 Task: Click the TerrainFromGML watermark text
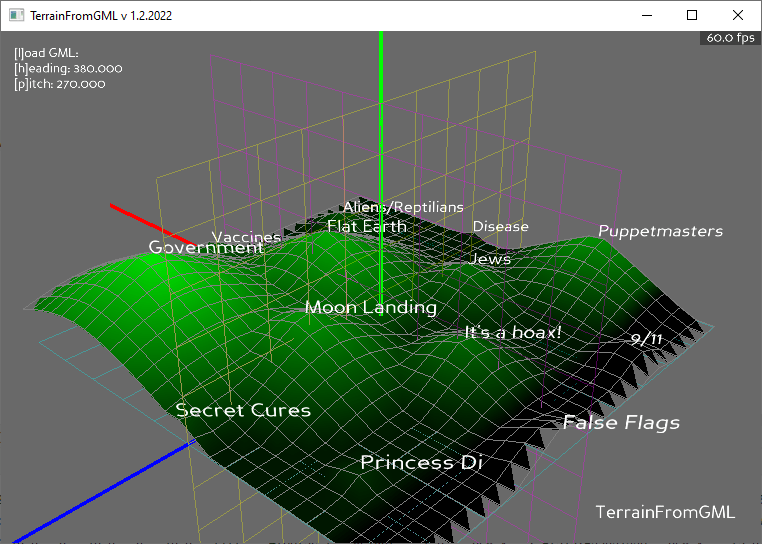click(x=665, y=512)
